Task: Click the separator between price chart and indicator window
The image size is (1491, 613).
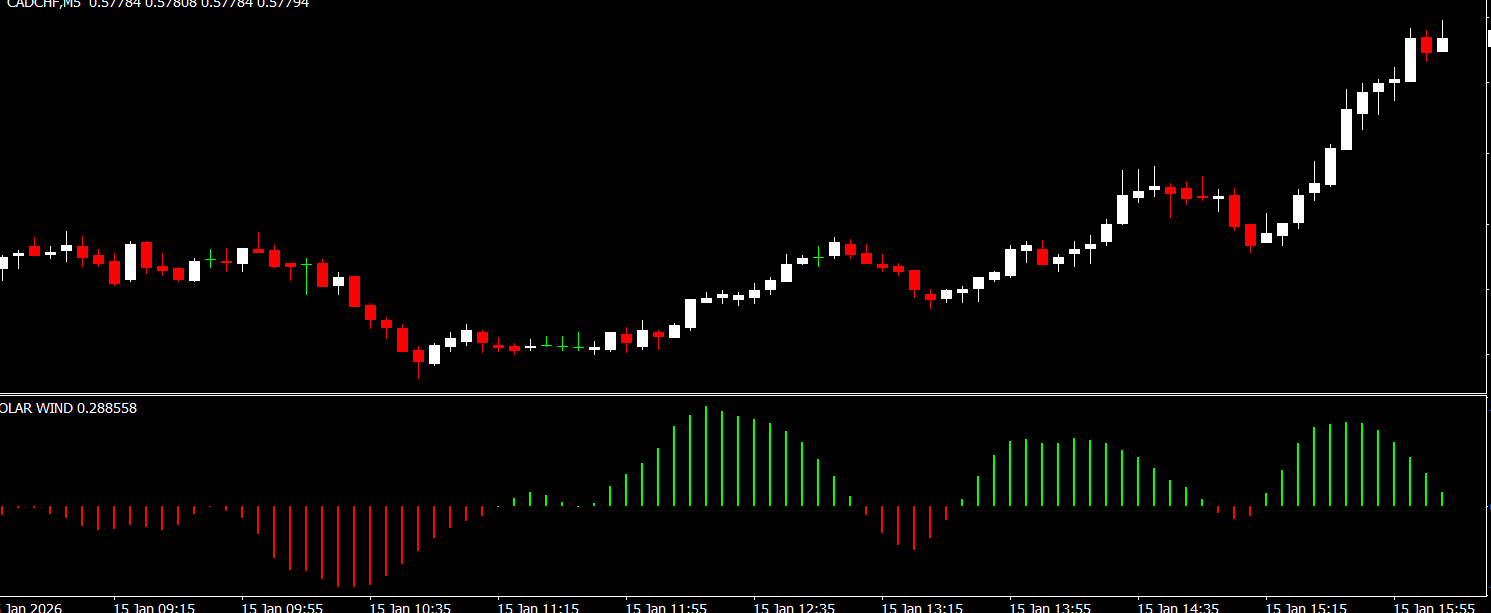Action: (745, 394)
